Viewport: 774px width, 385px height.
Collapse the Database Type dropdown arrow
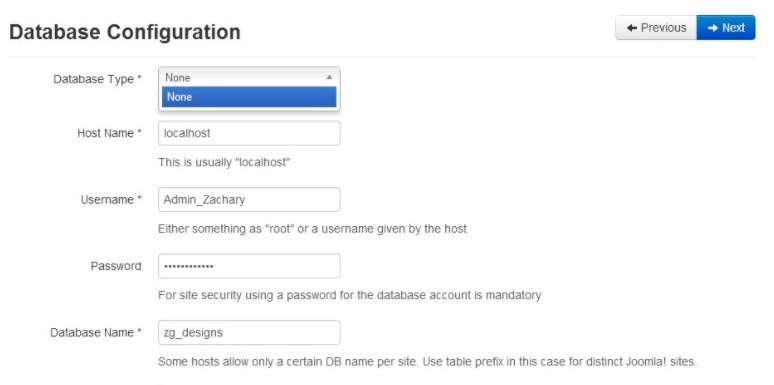(329, 77)
